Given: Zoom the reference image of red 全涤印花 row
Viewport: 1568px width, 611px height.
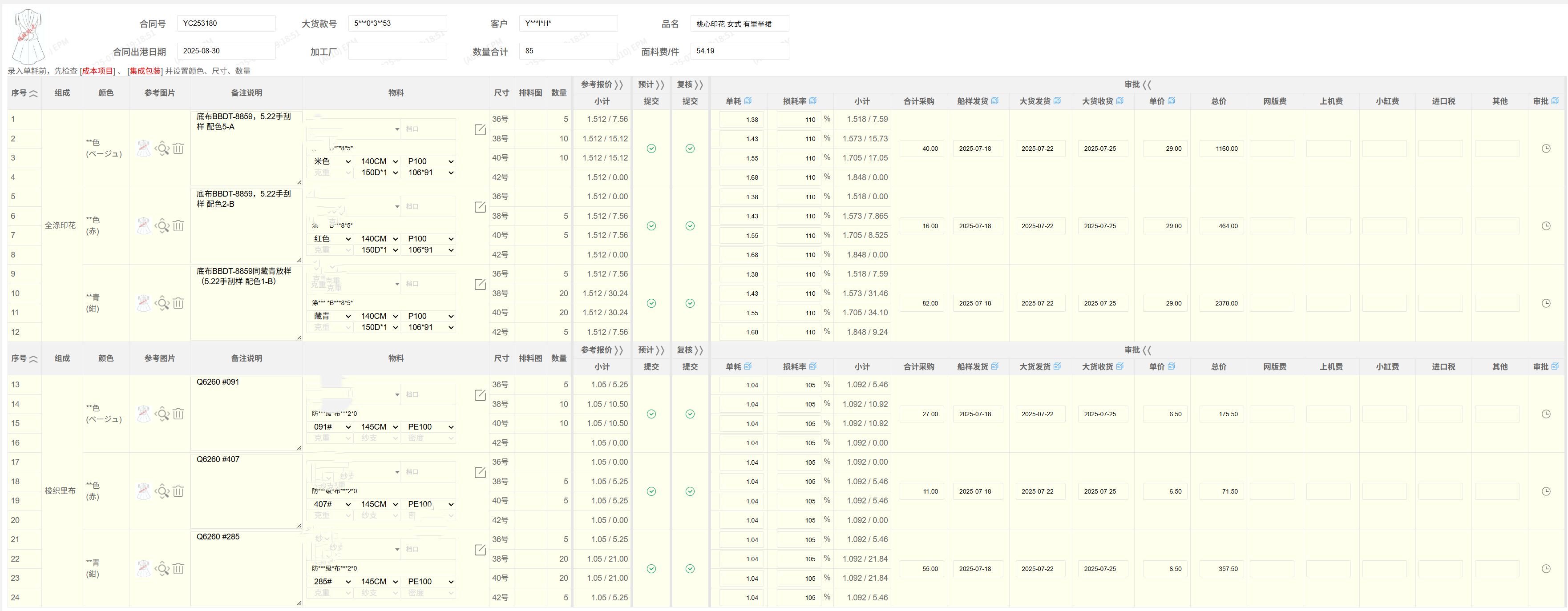Looking at the screenshot, I should tap(162, 226).
